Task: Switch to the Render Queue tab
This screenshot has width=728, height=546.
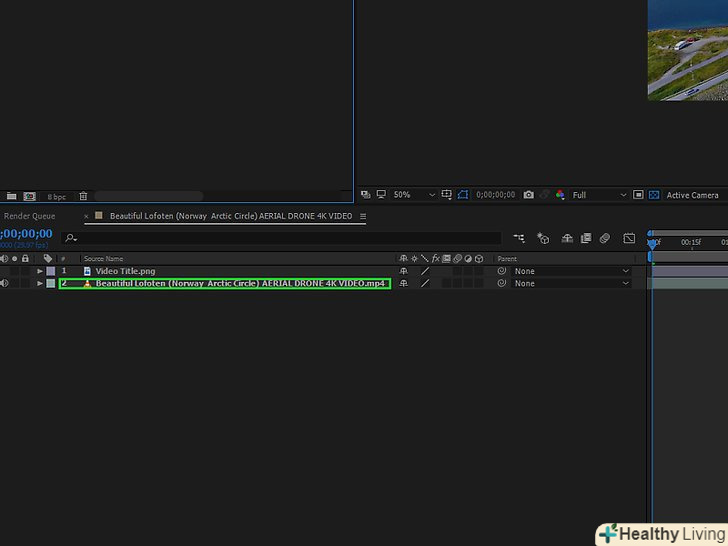Action: pos(29,216)
